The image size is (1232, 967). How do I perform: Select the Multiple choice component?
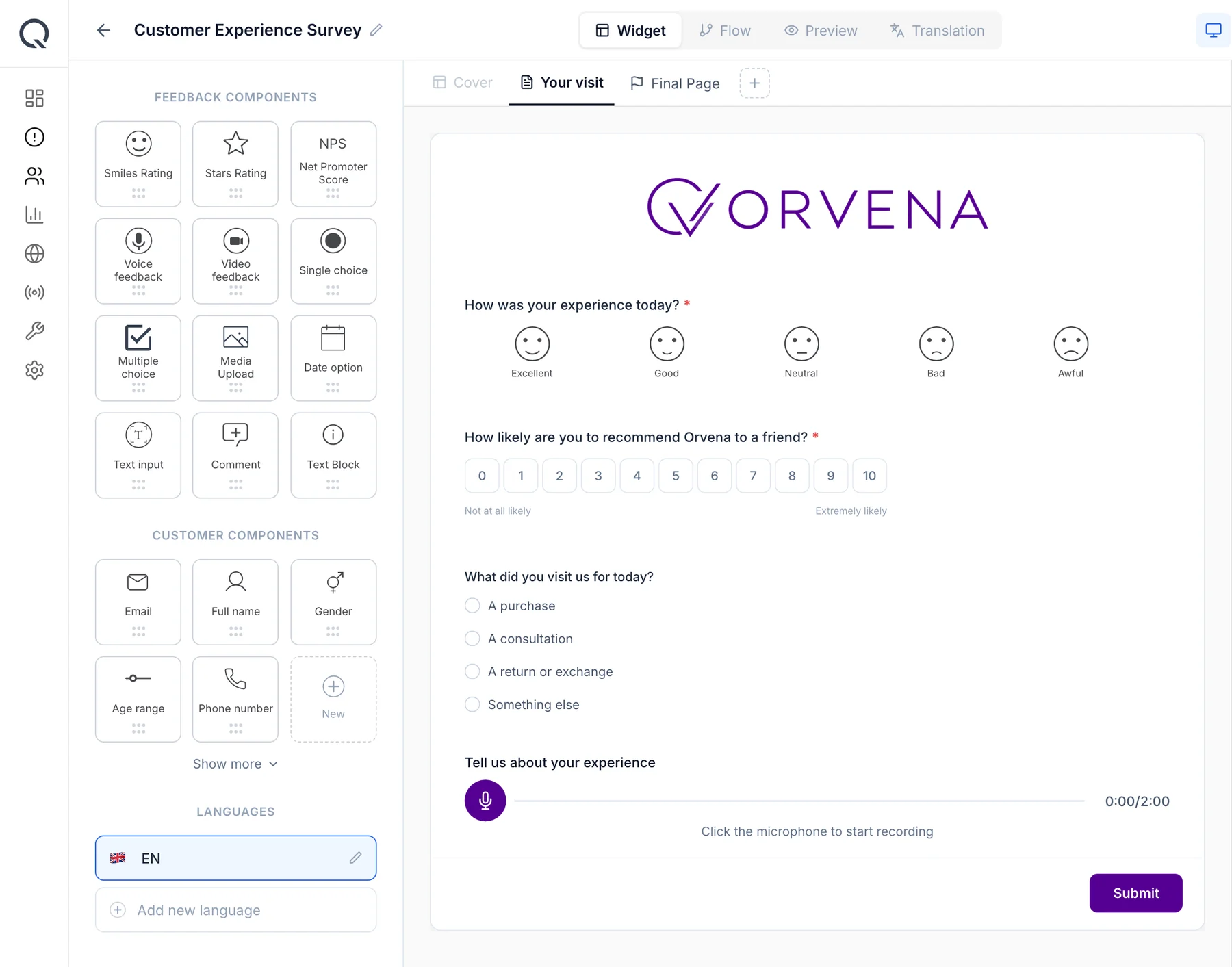138,359
